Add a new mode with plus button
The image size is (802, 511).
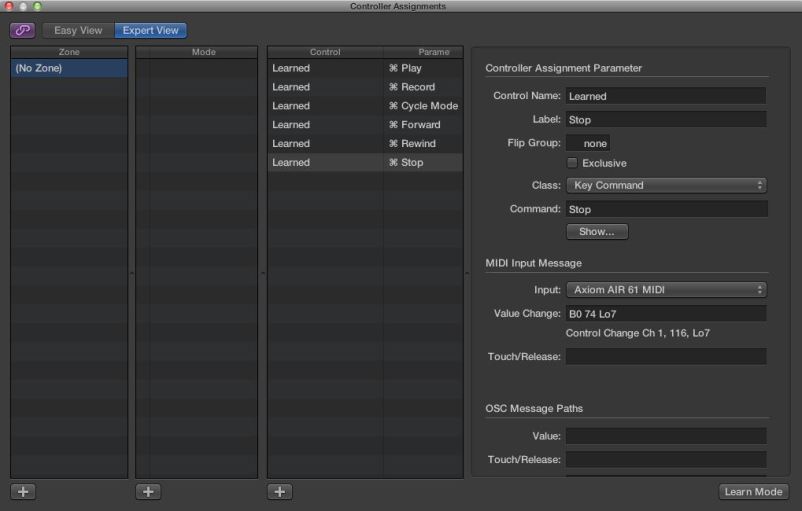click(x=148, y=492)
